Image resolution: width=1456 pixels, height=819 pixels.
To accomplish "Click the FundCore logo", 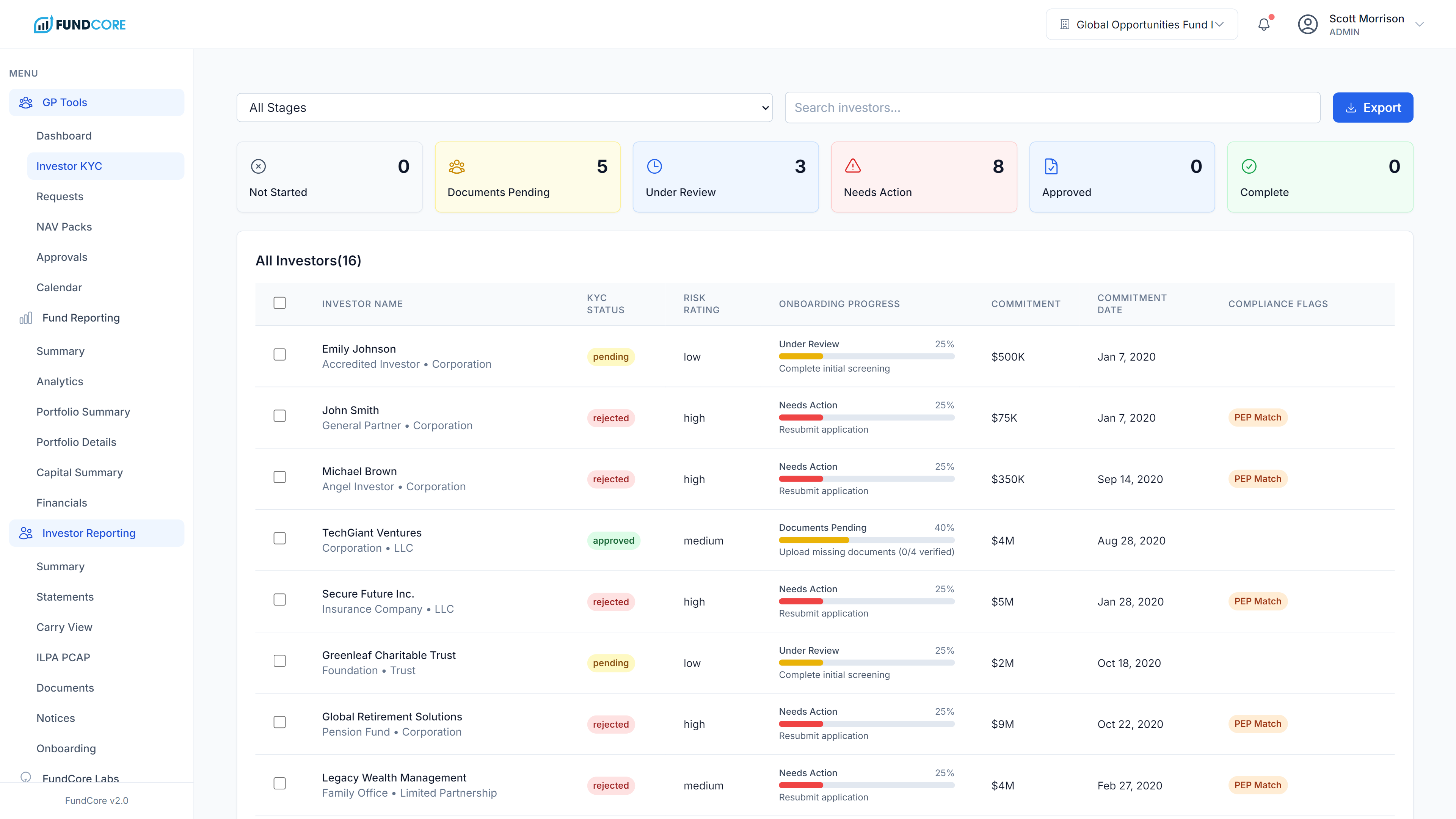I will (x=80, y=24).
